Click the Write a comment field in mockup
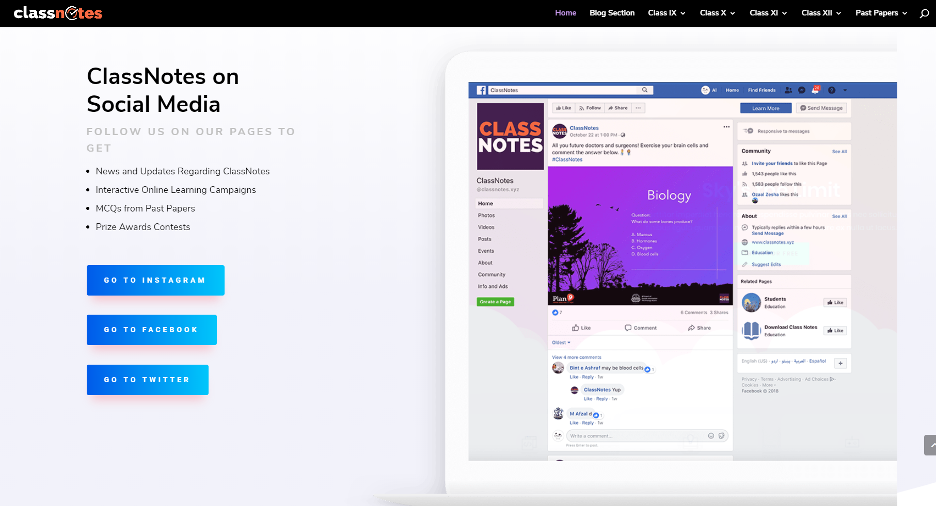The height and width of the screenshot is (506, 936). (646, 436)
